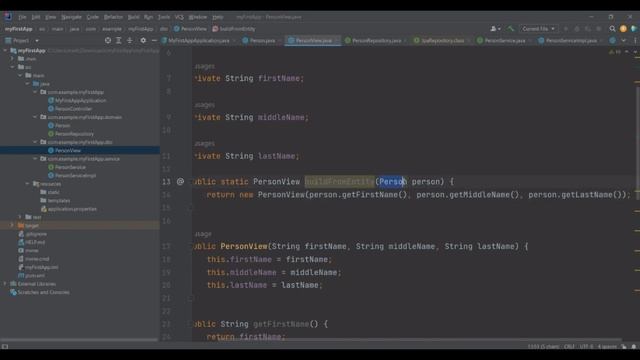Image resolution: width=640 pixels, height=360 pixels.
Task: Collapse the main folder
Action: point(20,76)
